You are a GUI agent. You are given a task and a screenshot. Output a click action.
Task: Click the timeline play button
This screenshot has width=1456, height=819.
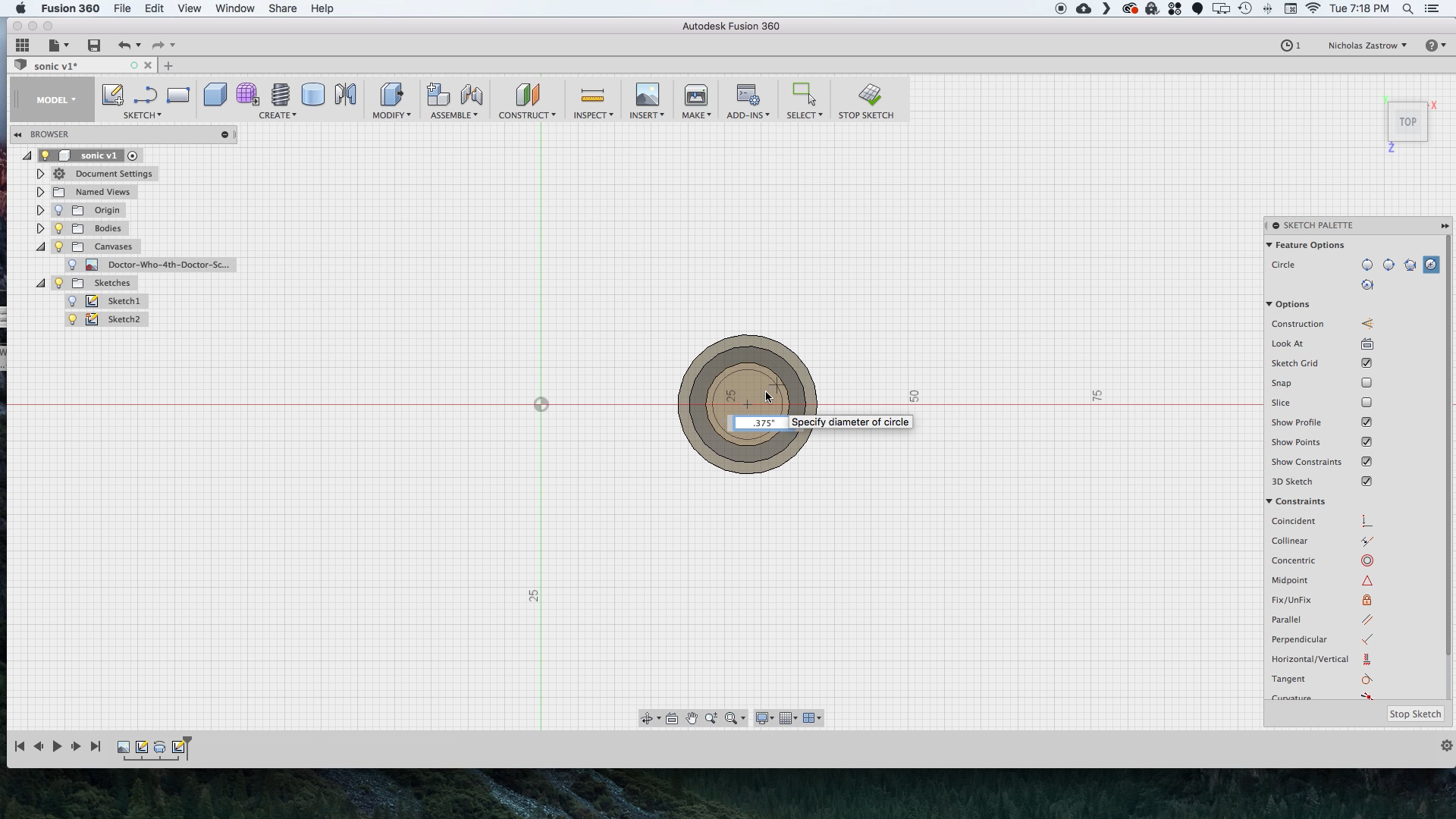pos(57,747)
